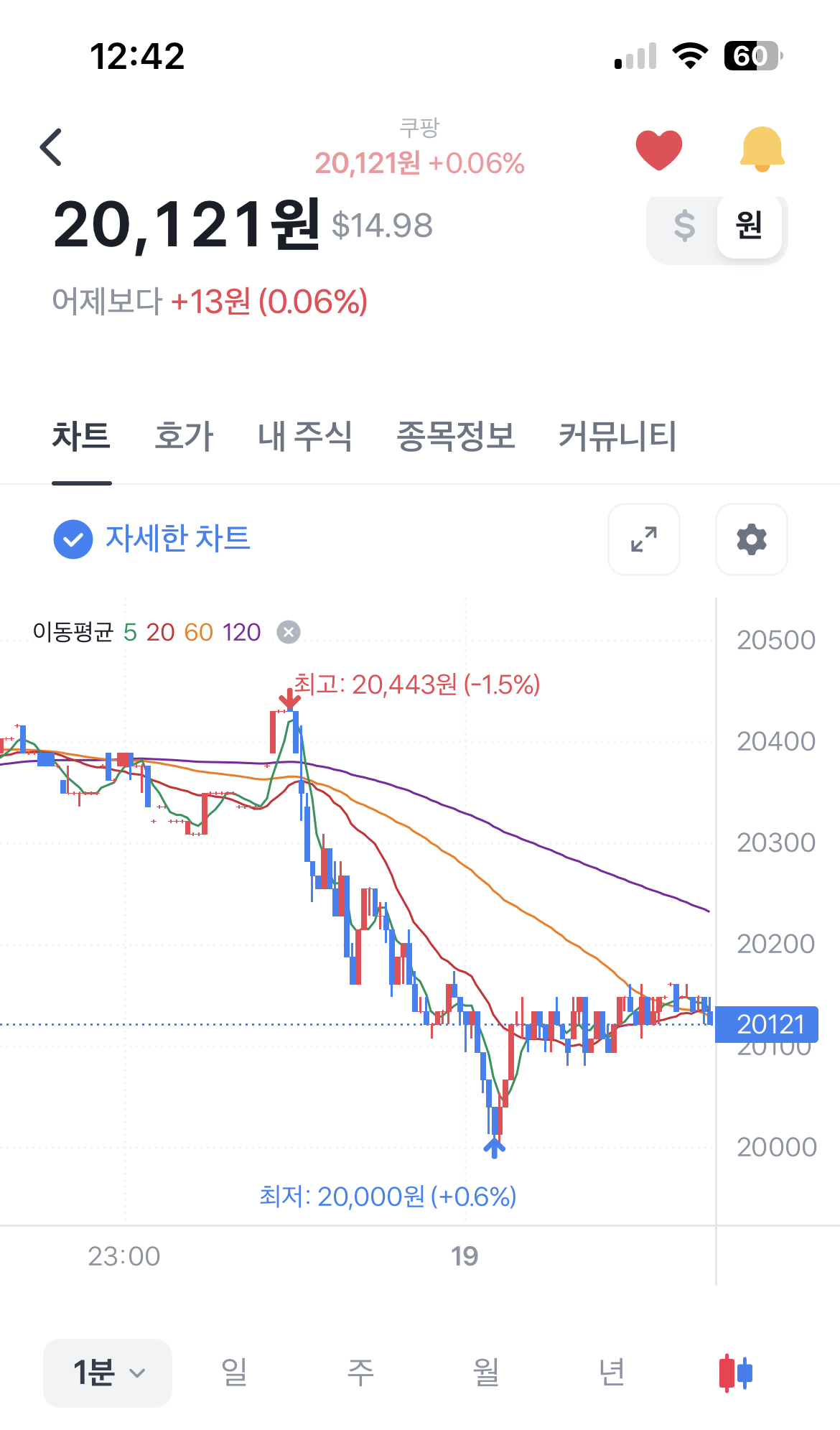Select monthly (월) chart period

pyautogui.click(x=486, y=1373)
